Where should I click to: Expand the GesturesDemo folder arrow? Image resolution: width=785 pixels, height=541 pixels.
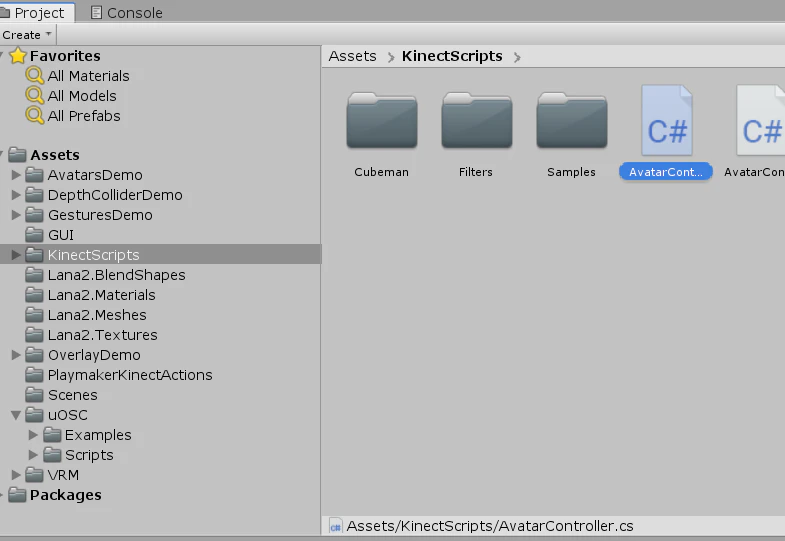16,215
